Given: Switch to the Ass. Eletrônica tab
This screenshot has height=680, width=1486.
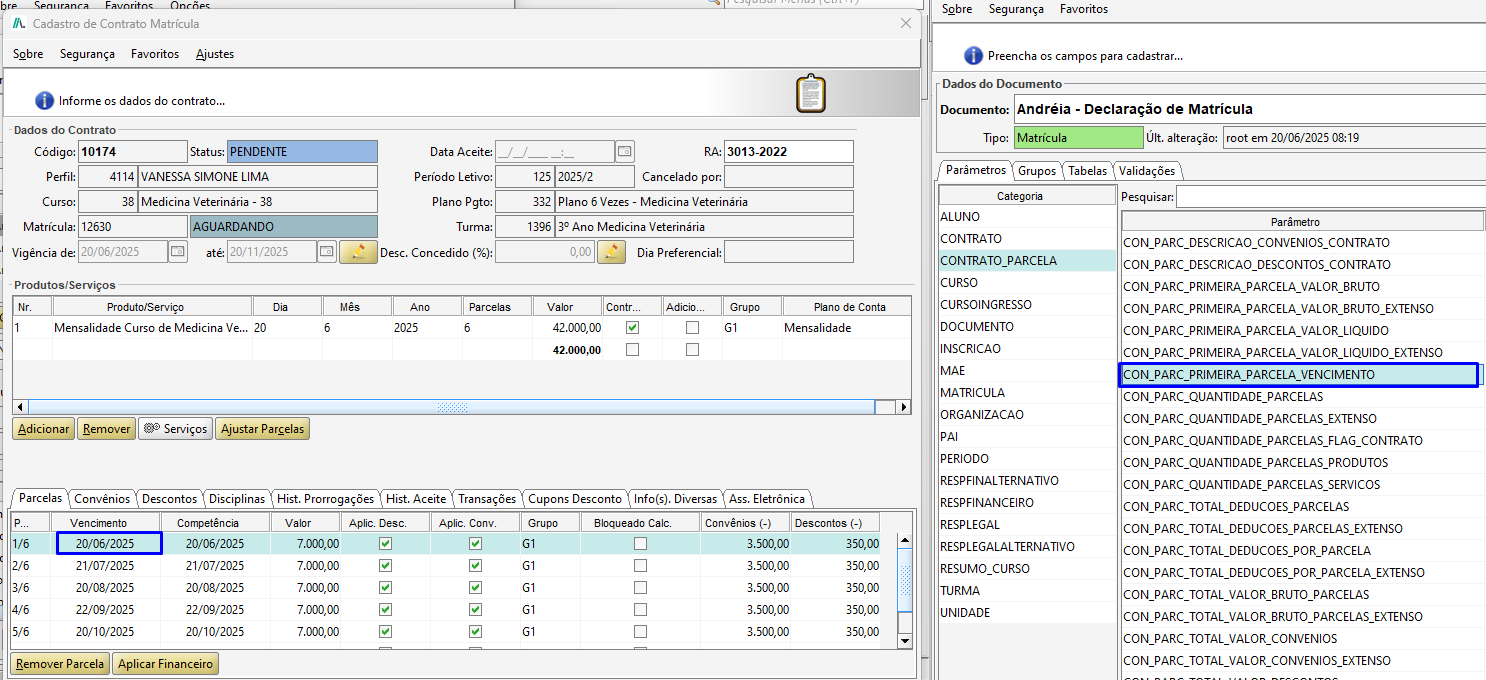Looking at the screenshot, I should pyautogui.click(x=767, y=498).
